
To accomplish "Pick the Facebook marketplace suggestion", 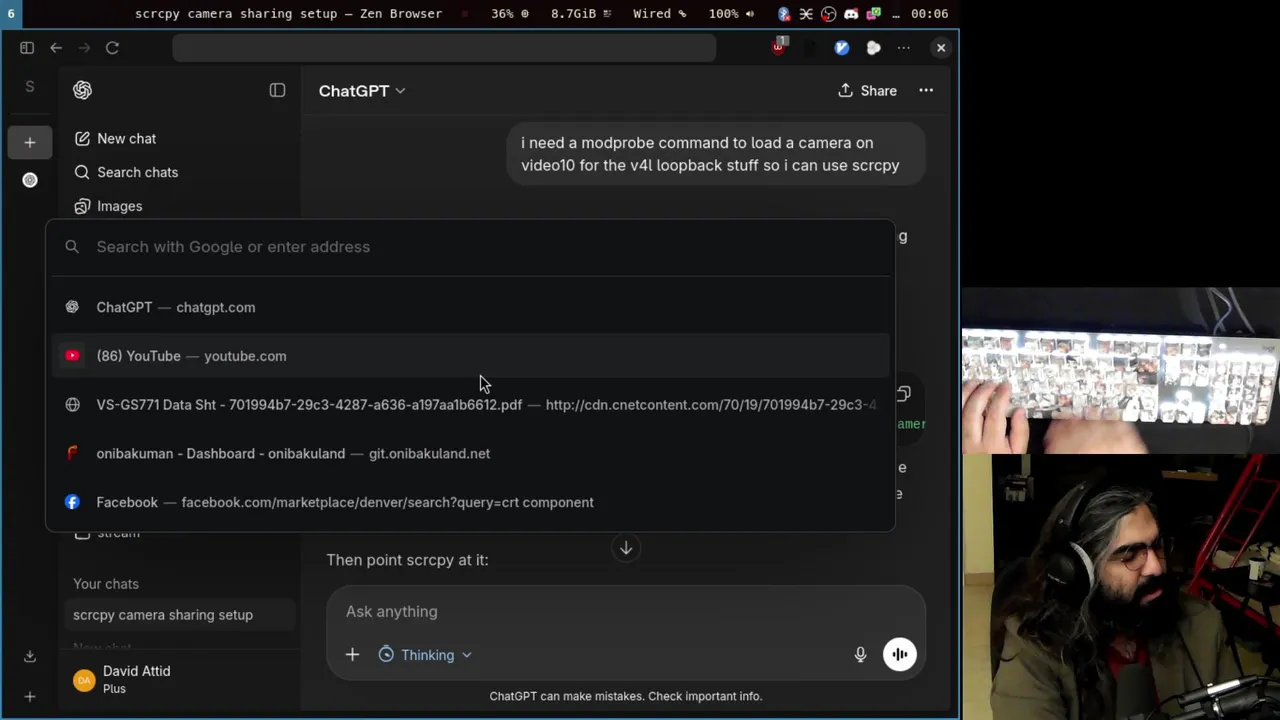I will pyautogui.click(x=470, y=502).
